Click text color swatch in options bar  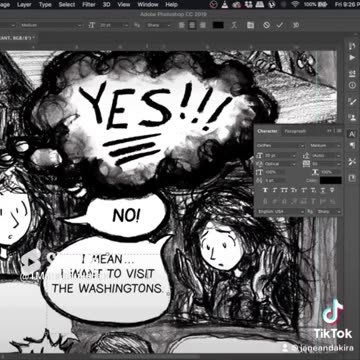coord(218,25)
